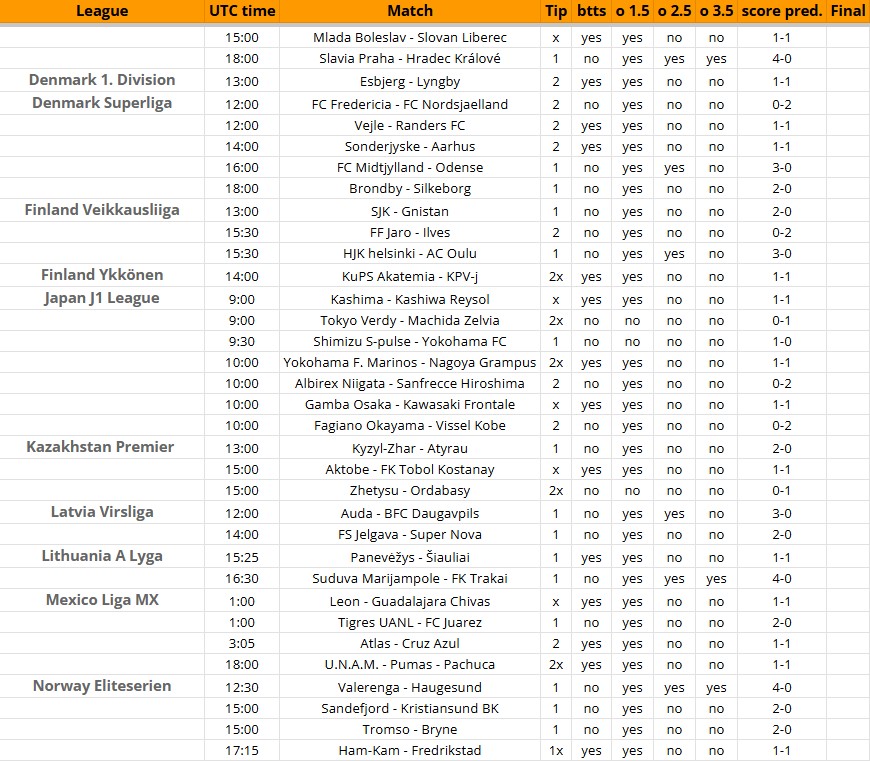
Task: Click the Suduva Marijampole - FK Trakai match
Action: click(x=410, y=579)
